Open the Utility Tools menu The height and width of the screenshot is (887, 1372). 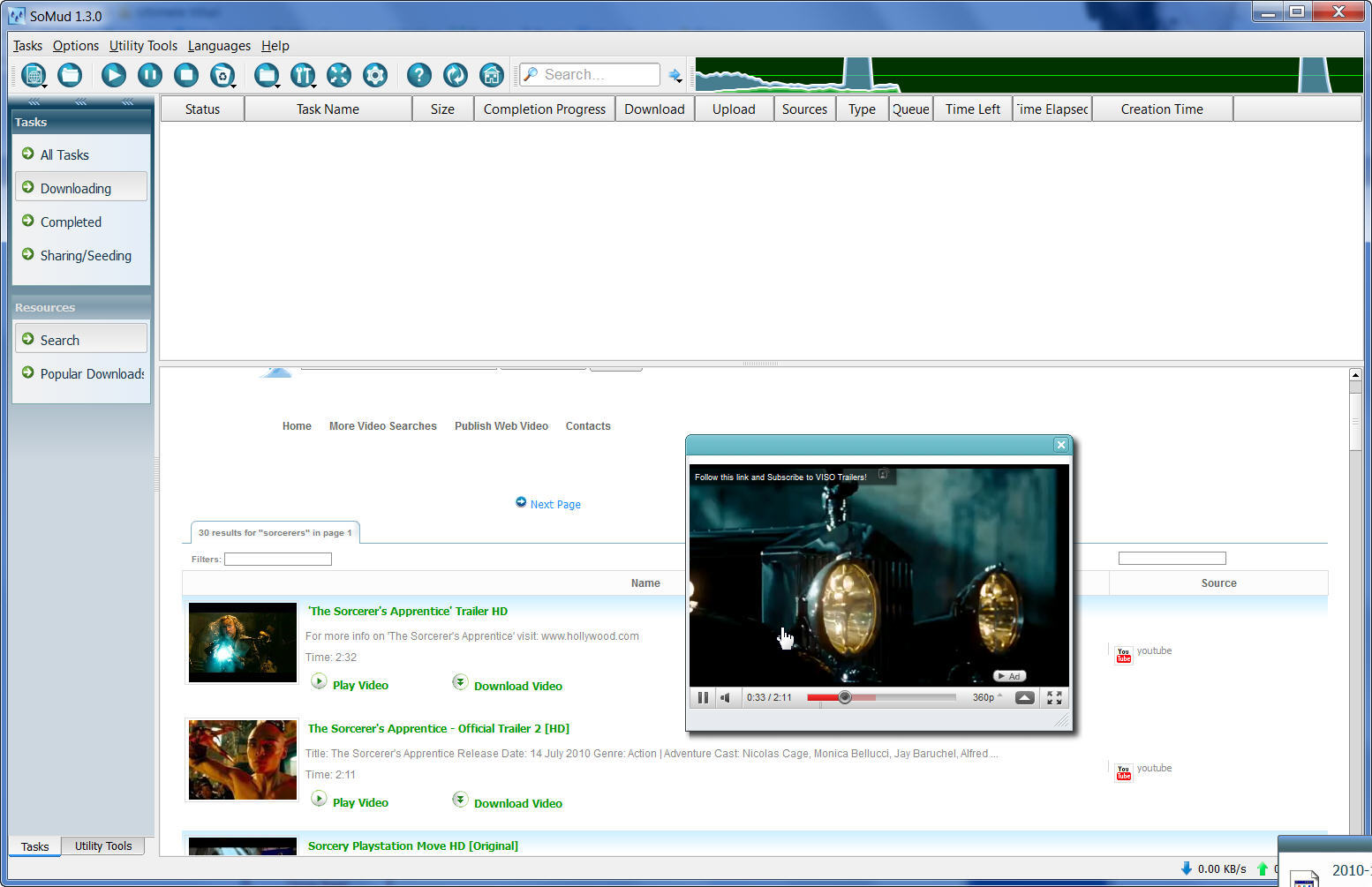[143, 46]
